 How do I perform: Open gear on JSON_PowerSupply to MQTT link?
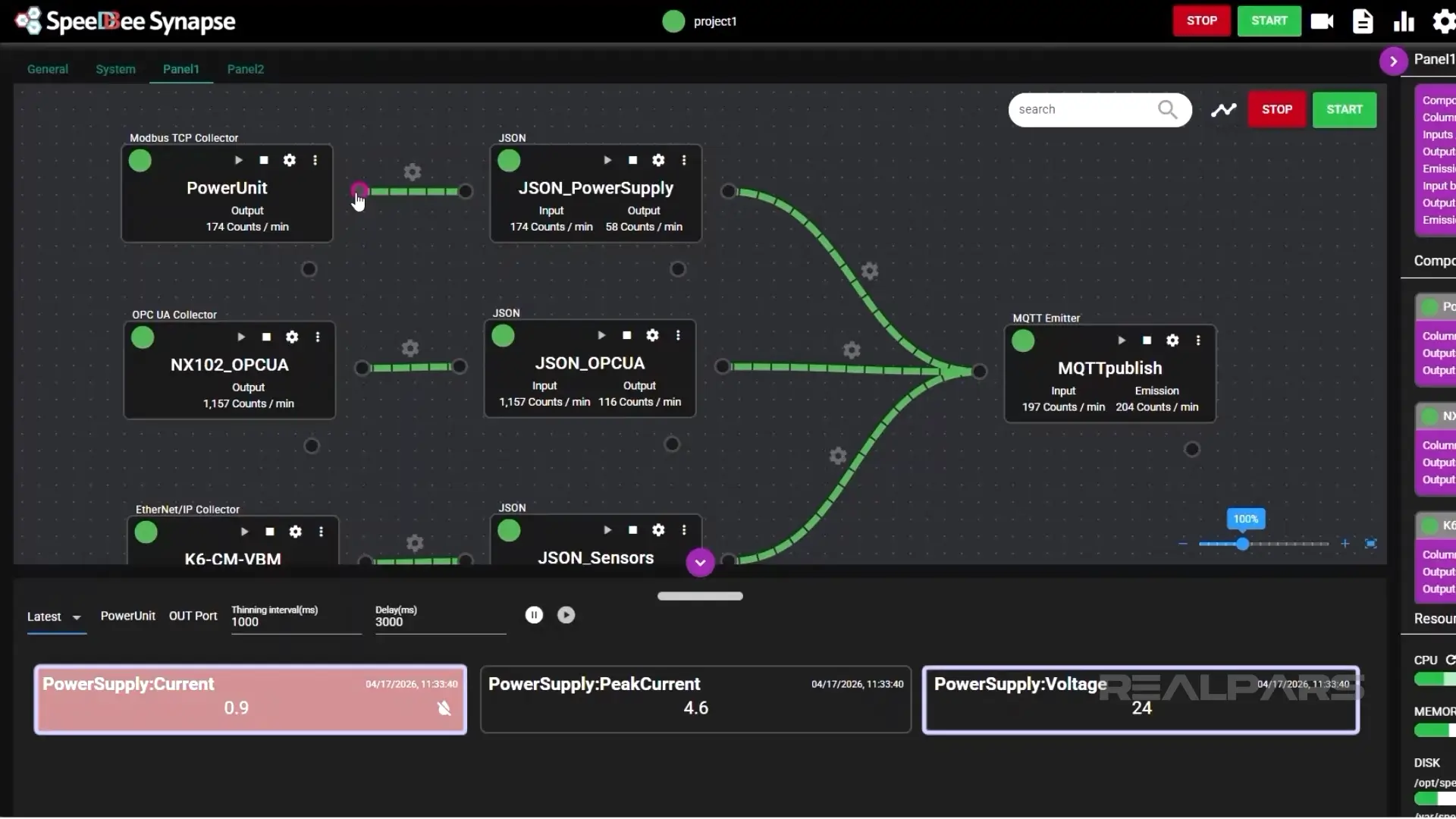pyautogui.click(x=870, y=271)
